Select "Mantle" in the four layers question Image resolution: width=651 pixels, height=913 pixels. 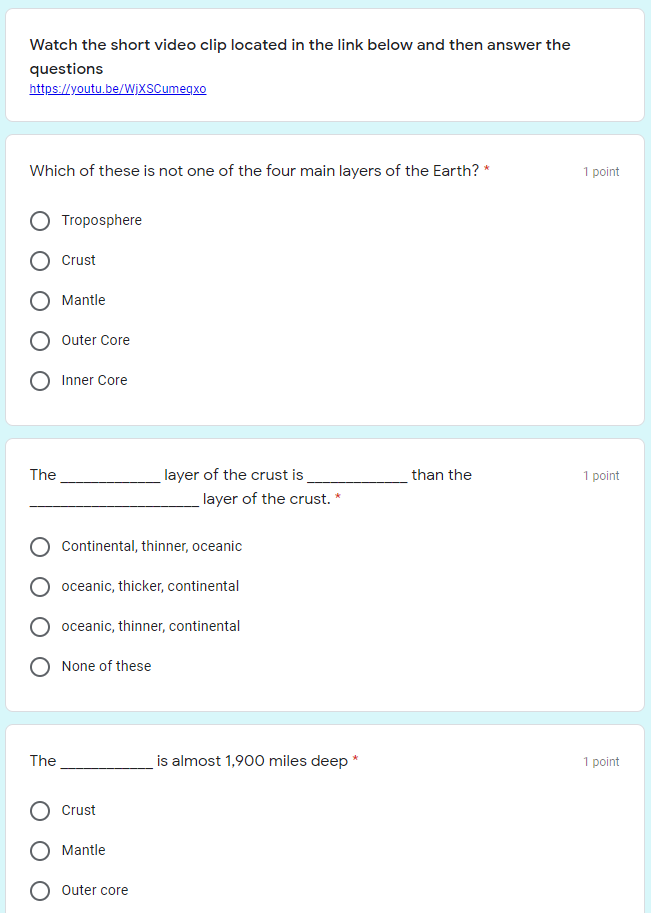click(x=40, y=300)
